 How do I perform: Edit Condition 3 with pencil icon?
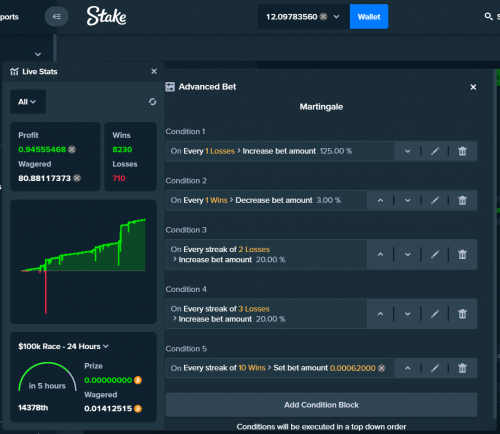[435, 255]
